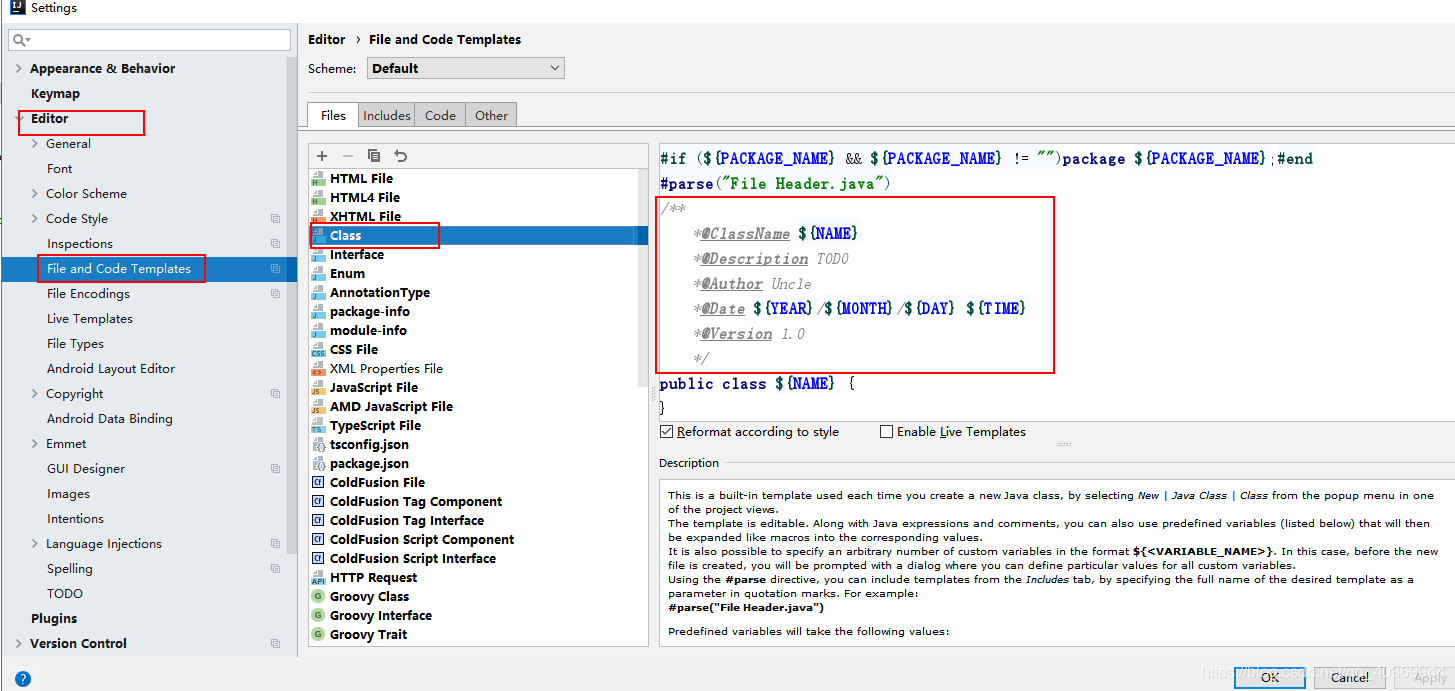Select File Types settings item
Image resolution: width=1455 pixels, height=691 pixels.
pyautogui.click(x=75, y=344)
